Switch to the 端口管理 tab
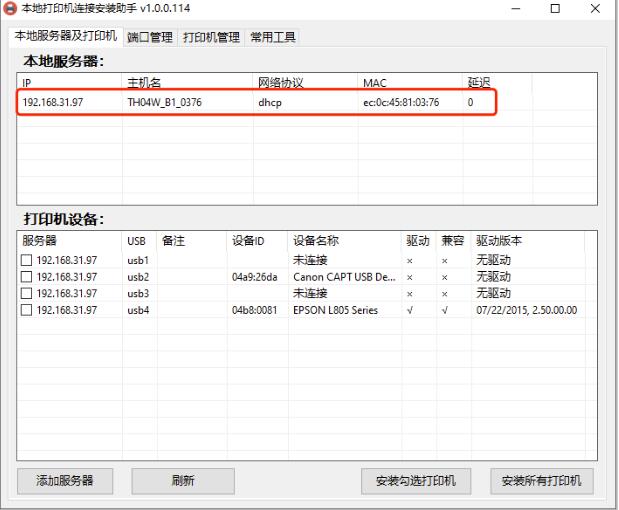This screenshot has height=510, width=619. click(x=150, y=37)
